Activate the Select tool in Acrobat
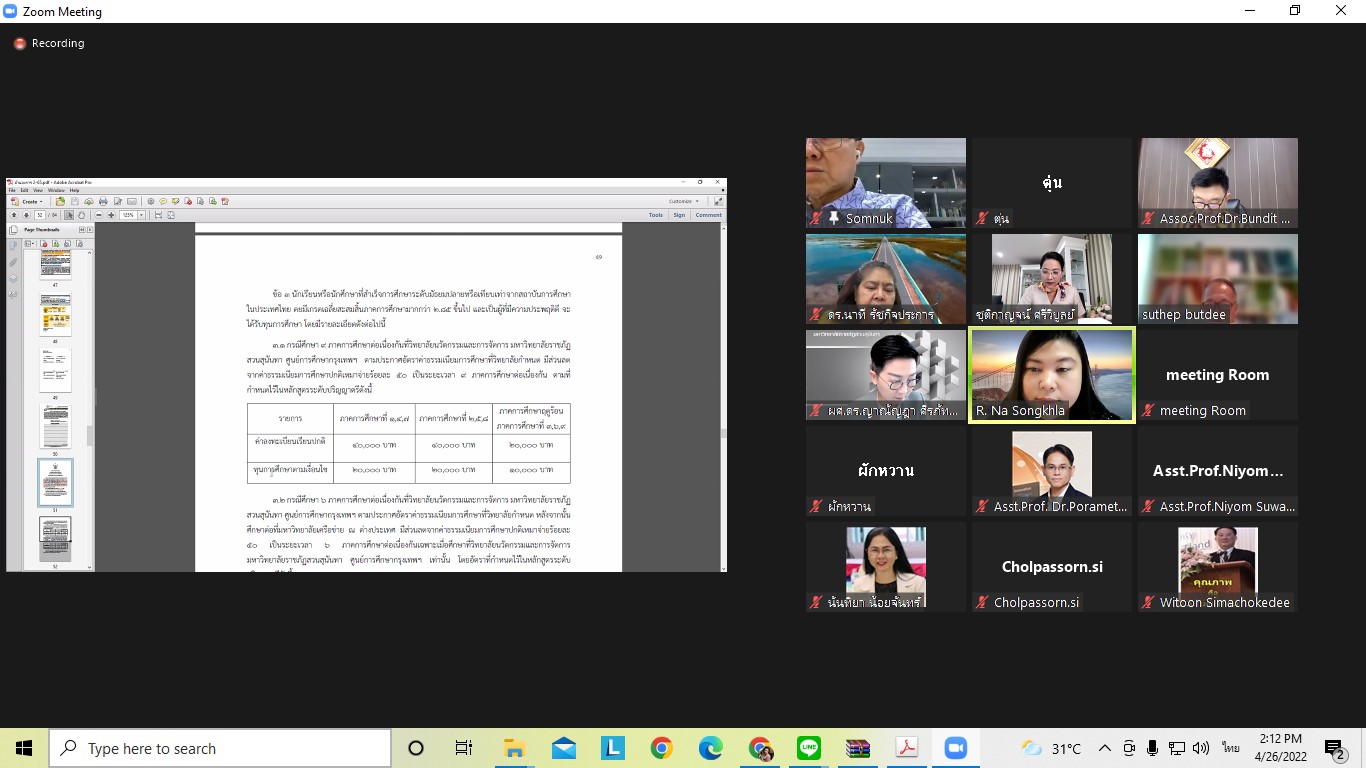 (x=69, y=215)
